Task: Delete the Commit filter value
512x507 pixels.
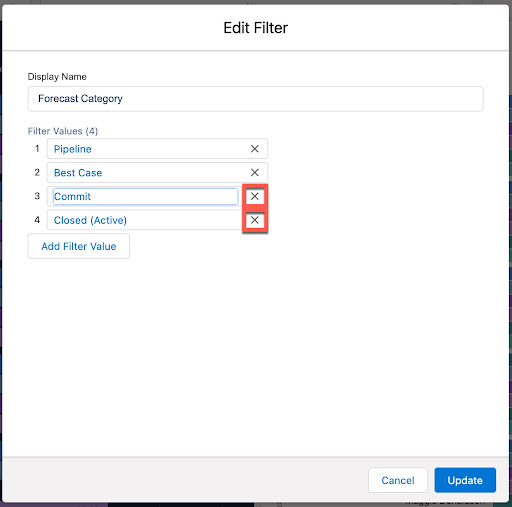Action: 255,196
